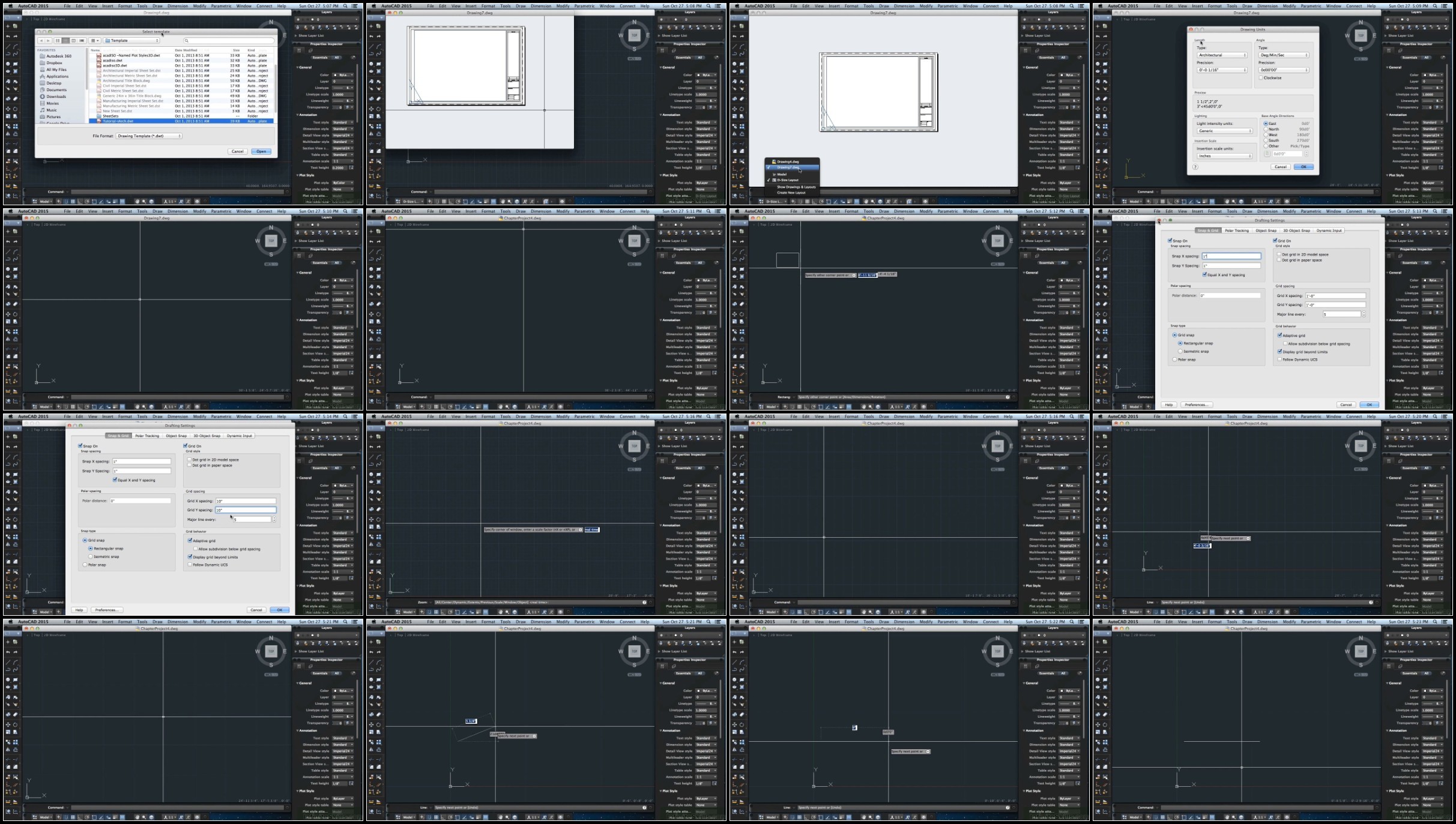This screenshot has width=1456, height=824.
Task: Open item arrangement menu in Select template toolbar
Action: click(95, 41)
